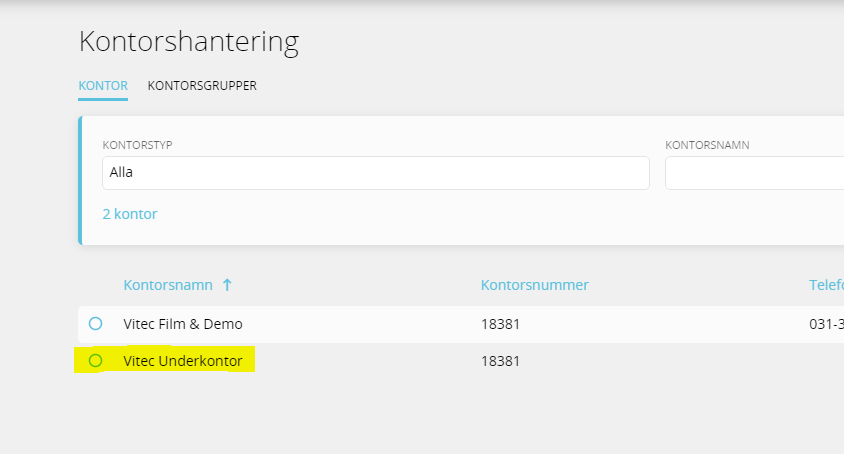This screenshot has height=454, width=844.
Task: Select the Vitec Film & Demo radio button
Action: (x=95, y=324)
